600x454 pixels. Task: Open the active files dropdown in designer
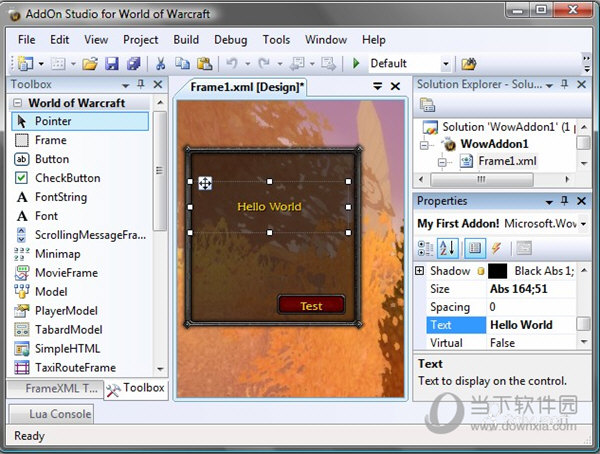tap(378, 87)
